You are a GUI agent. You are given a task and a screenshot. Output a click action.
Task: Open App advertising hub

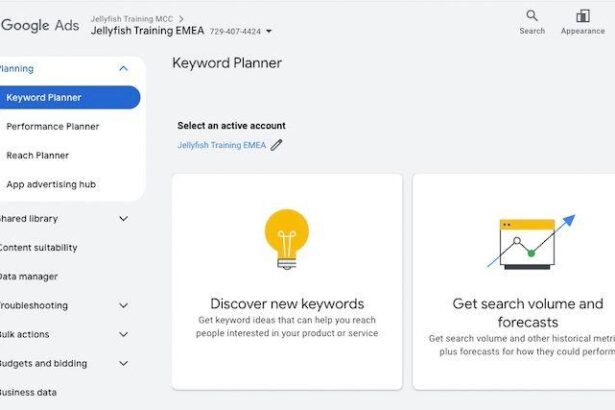52,185
